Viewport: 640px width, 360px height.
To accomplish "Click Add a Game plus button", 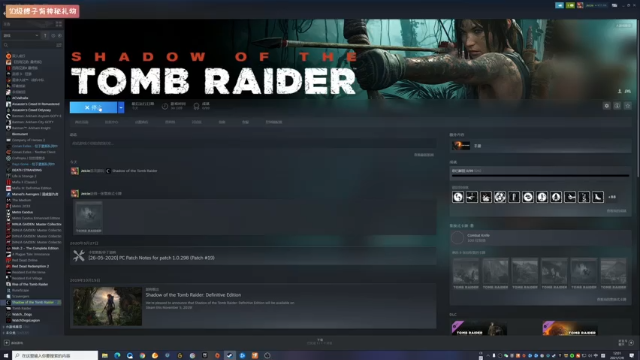I will [x=7, y=343].
